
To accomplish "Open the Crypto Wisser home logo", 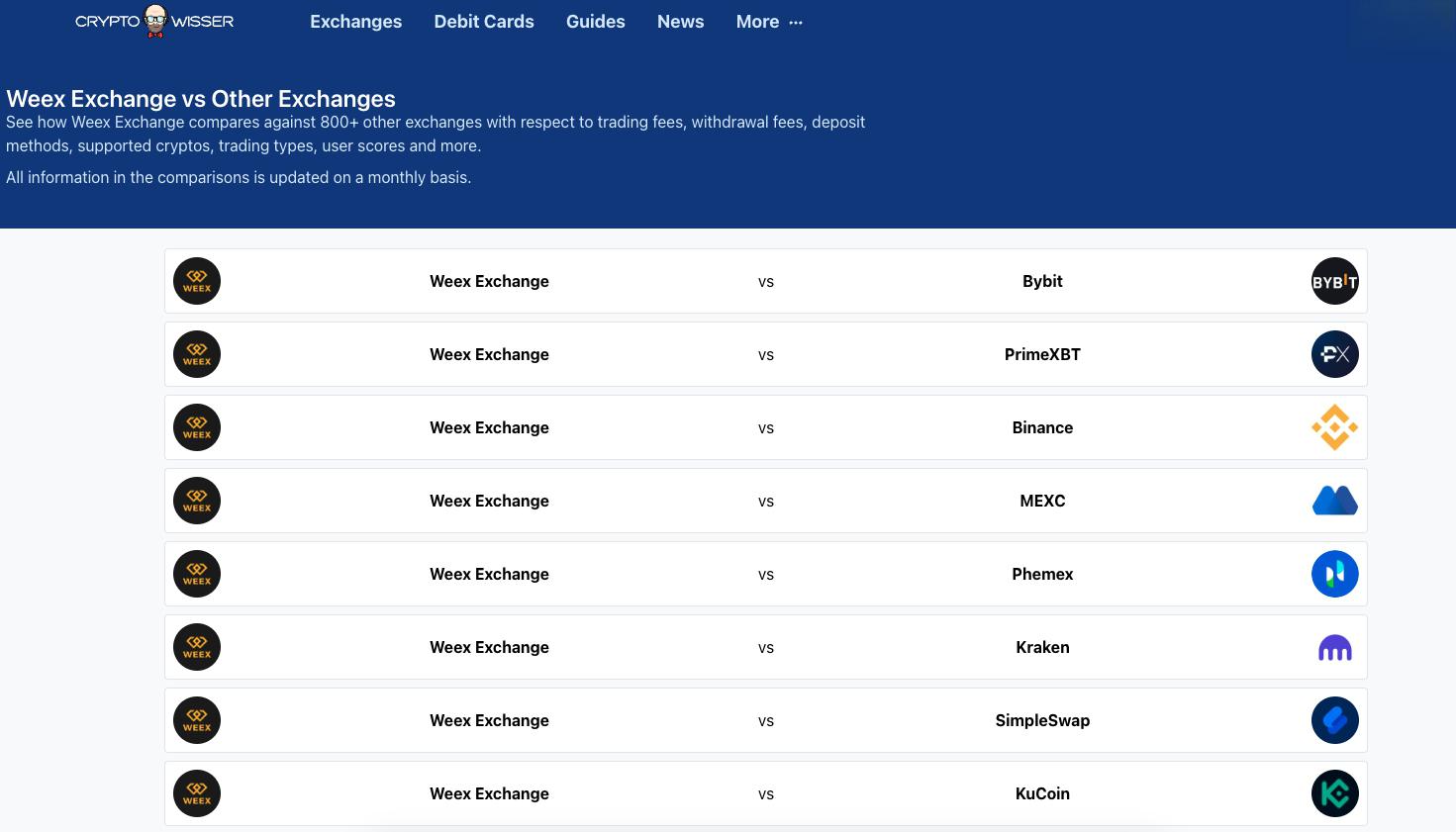I will click(154, 21).
